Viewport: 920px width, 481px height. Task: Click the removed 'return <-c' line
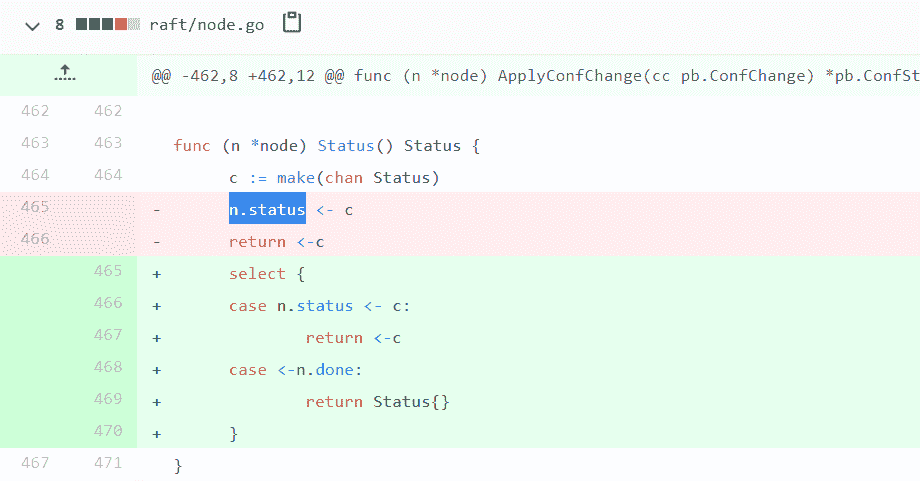276,242
